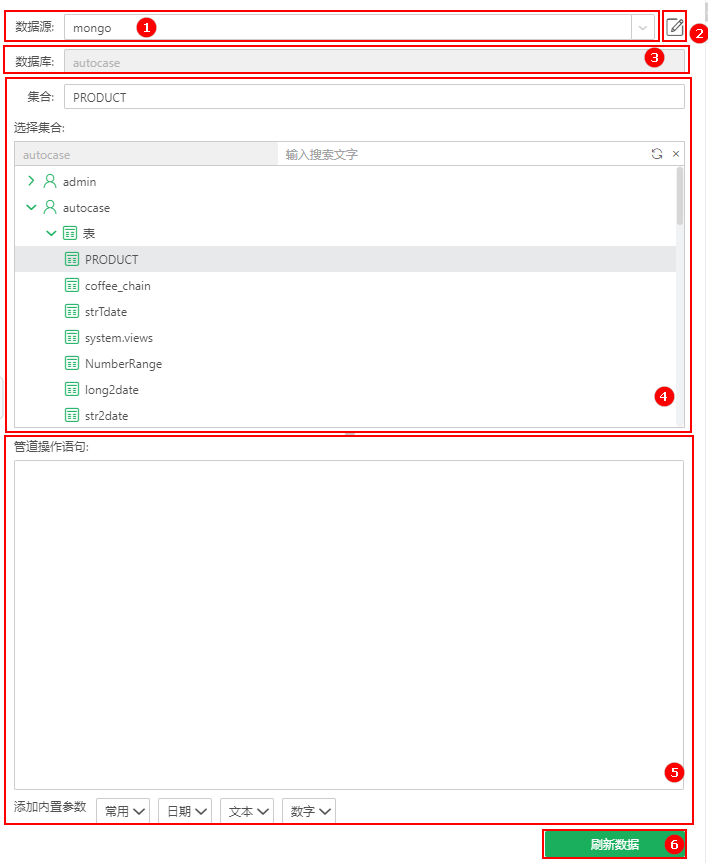This screenshot has width=708, height=863.
Task: Open the 数字 parameter dropdown
Action: (x=309, y=811)
